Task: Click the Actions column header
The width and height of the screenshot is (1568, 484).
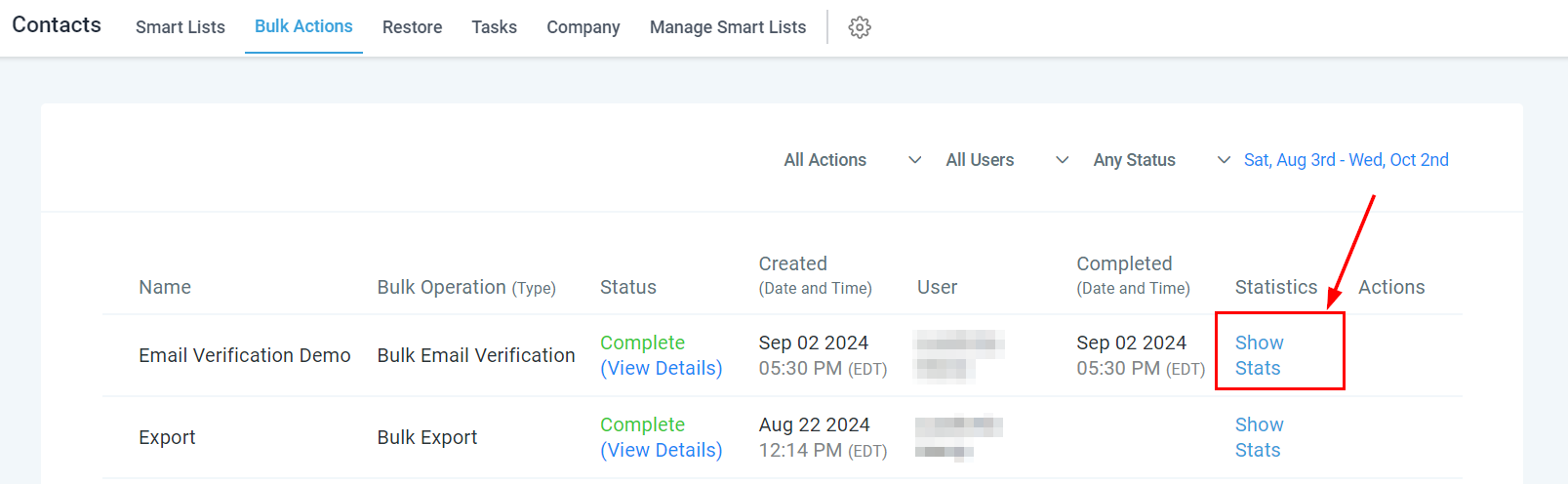Action: 1391,287
